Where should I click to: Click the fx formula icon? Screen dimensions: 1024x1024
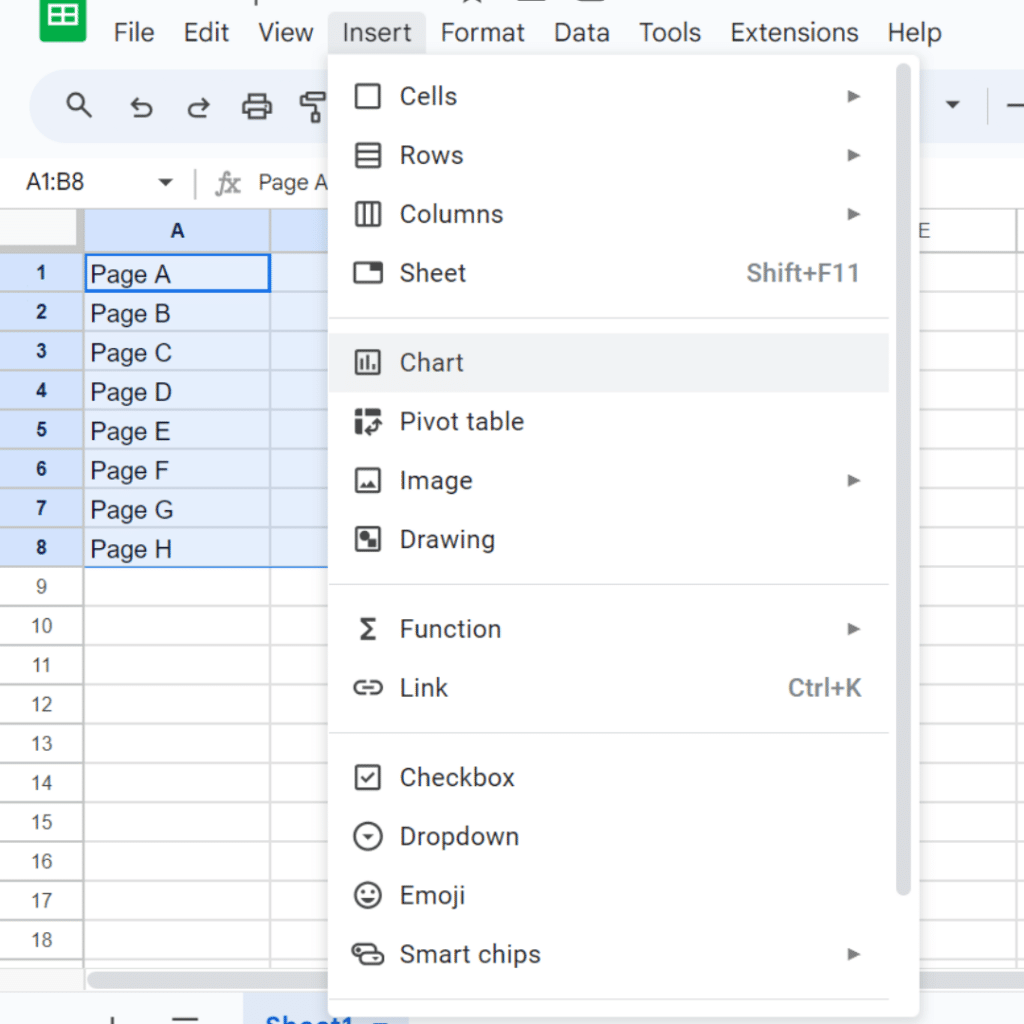point(228,183)
